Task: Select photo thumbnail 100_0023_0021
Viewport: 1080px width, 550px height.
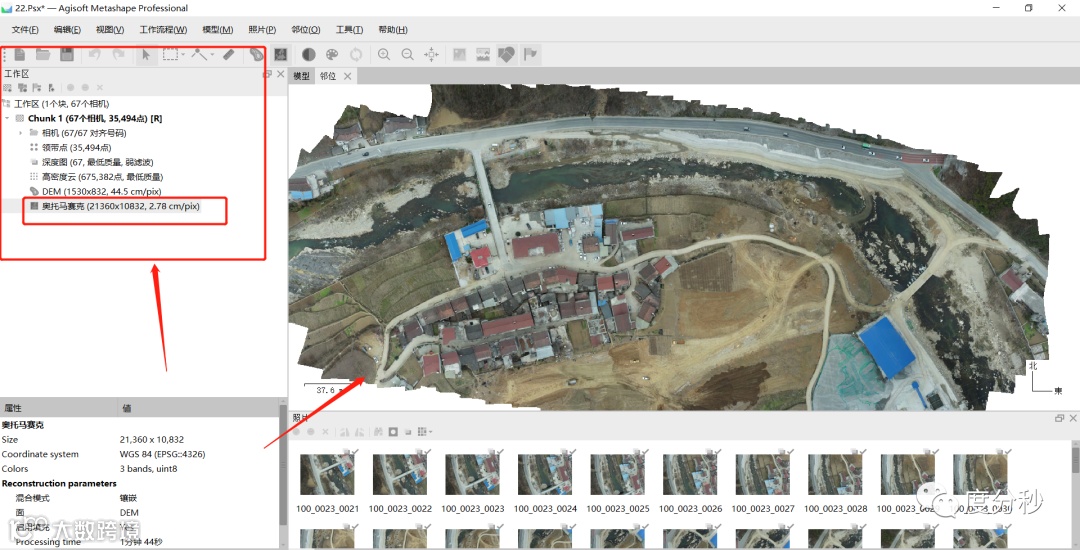Action: point(327,474)
